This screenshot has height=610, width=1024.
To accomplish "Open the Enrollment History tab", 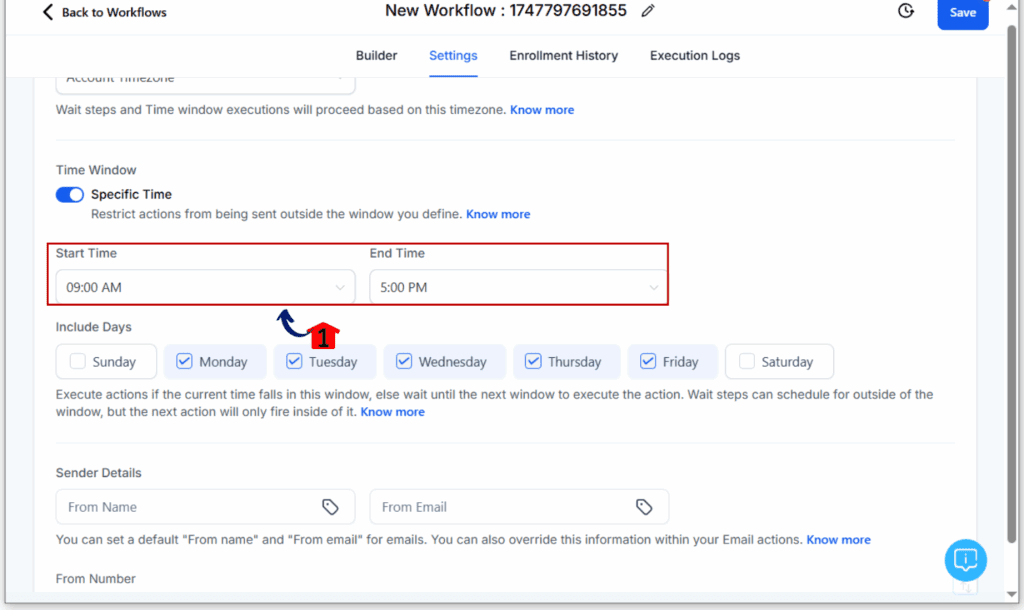I will (x=564, y=56).
